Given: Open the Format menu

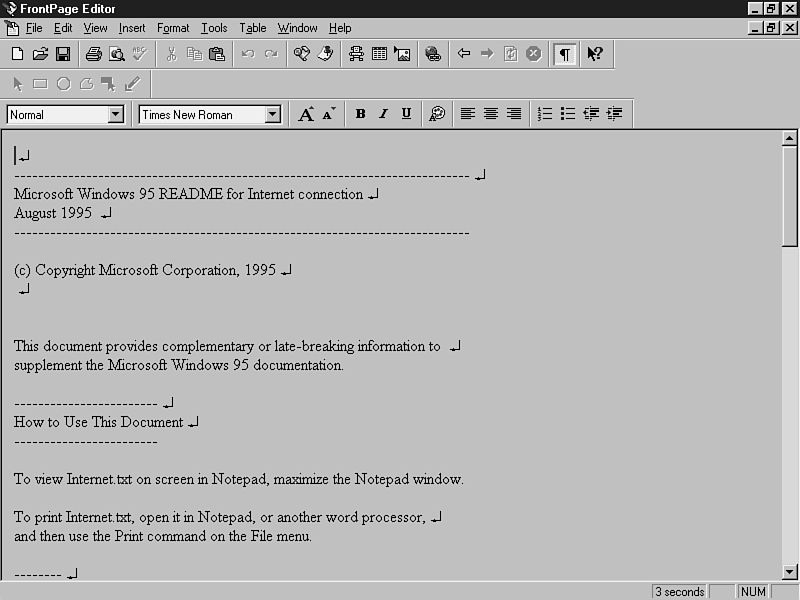Looking at the screenshot, I should coord(173,28).
